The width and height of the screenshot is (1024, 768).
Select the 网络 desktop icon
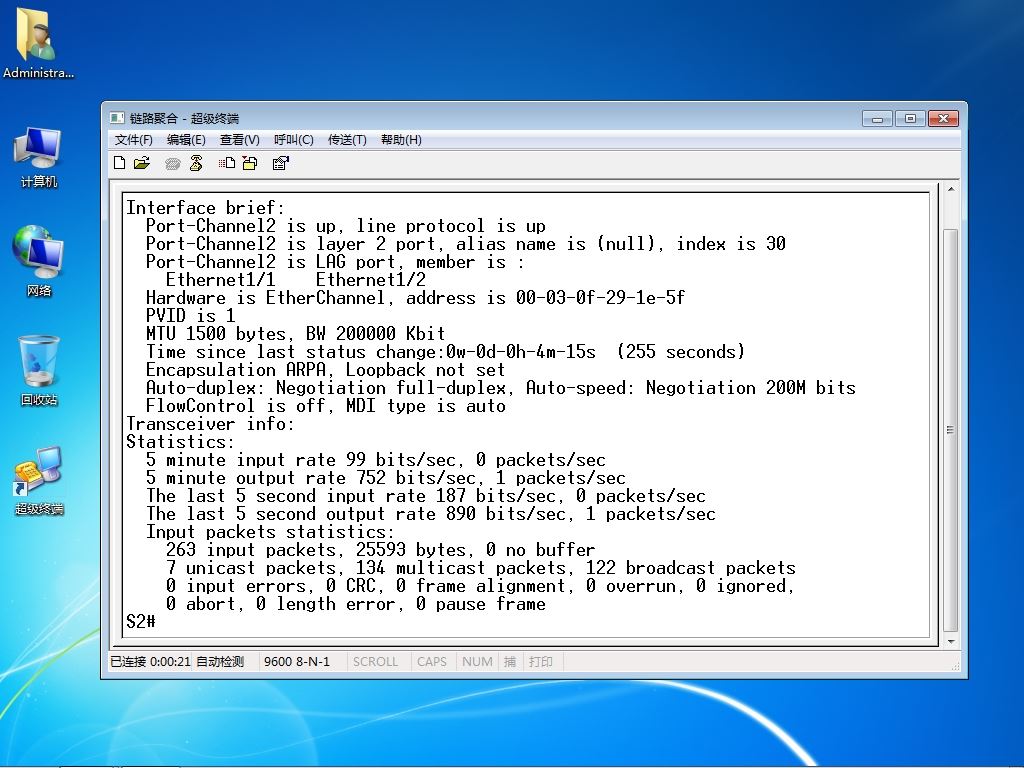tap(39, 261)
